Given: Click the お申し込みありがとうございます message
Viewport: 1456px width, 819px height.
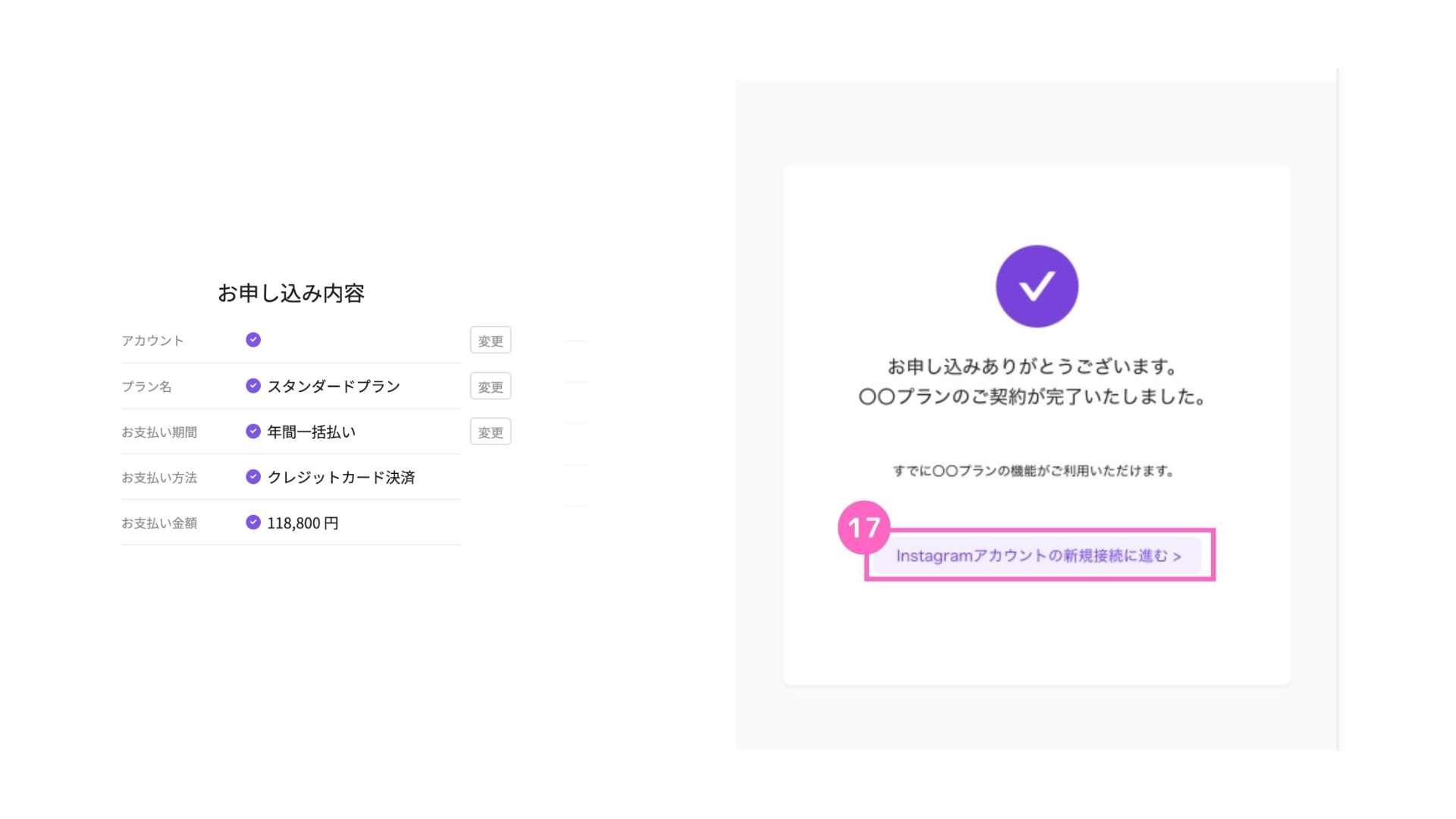Looking at the screenshot, I should coord(1033,367).
